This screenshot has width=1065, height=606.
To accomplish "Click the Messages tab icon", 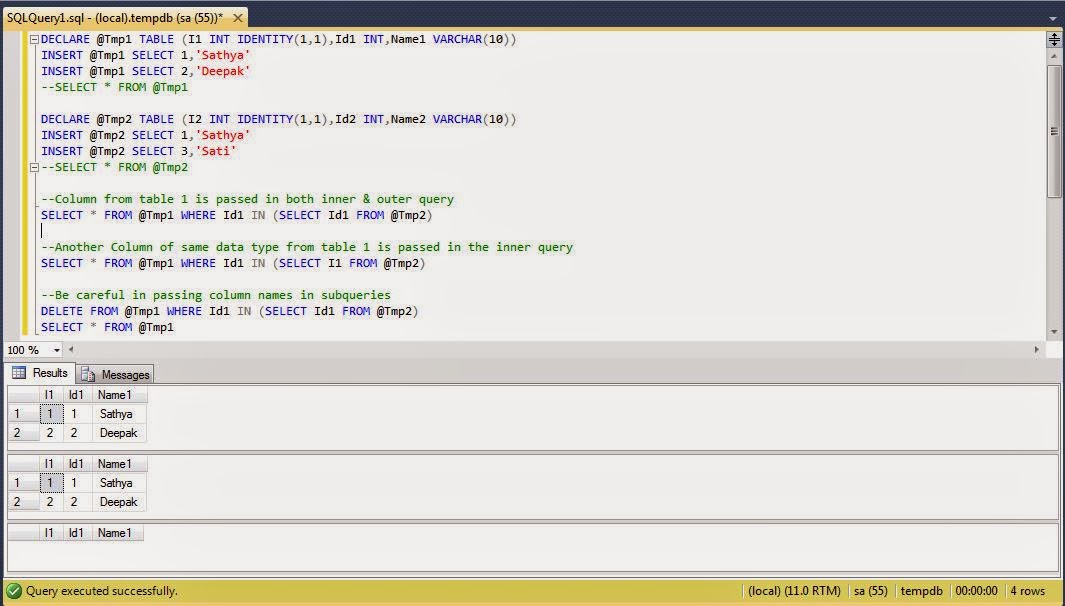I will (x=90, y=373).
